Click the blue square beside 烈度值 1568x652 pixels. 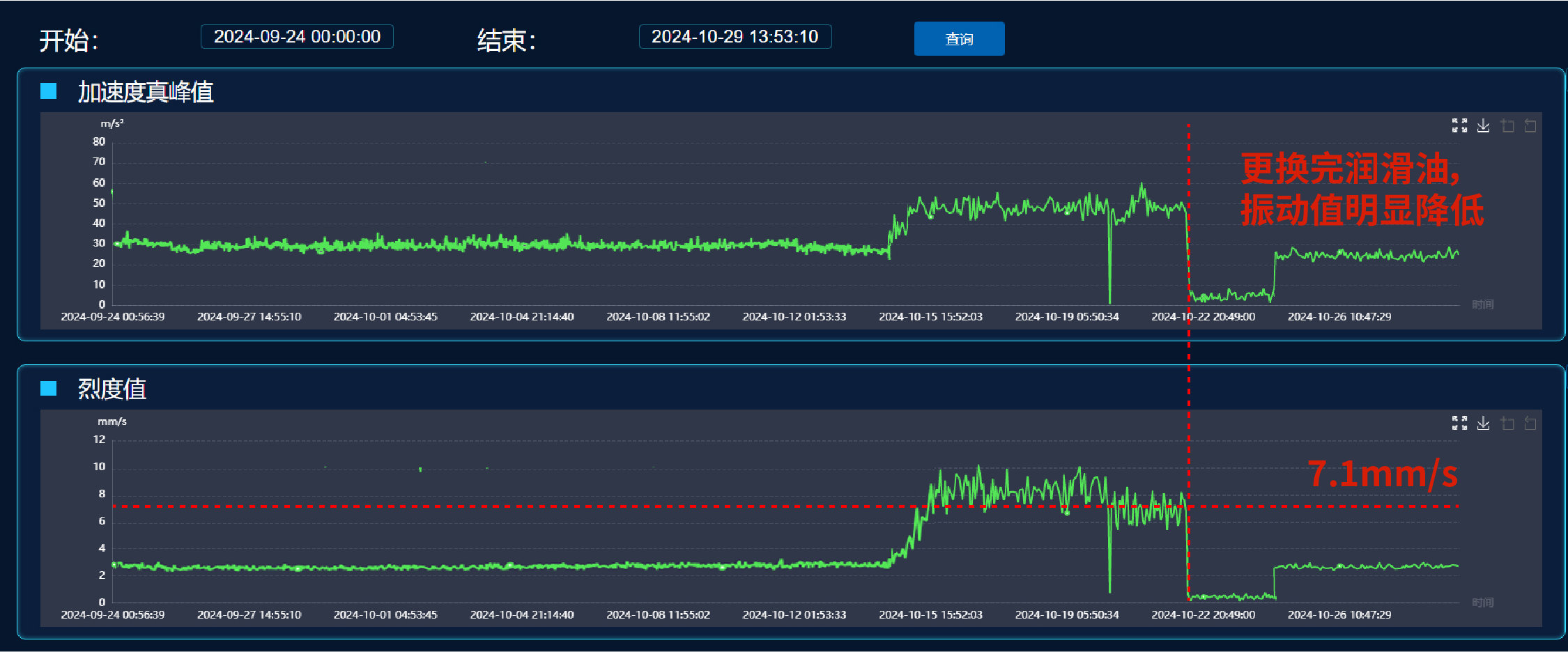coord(48,387)
